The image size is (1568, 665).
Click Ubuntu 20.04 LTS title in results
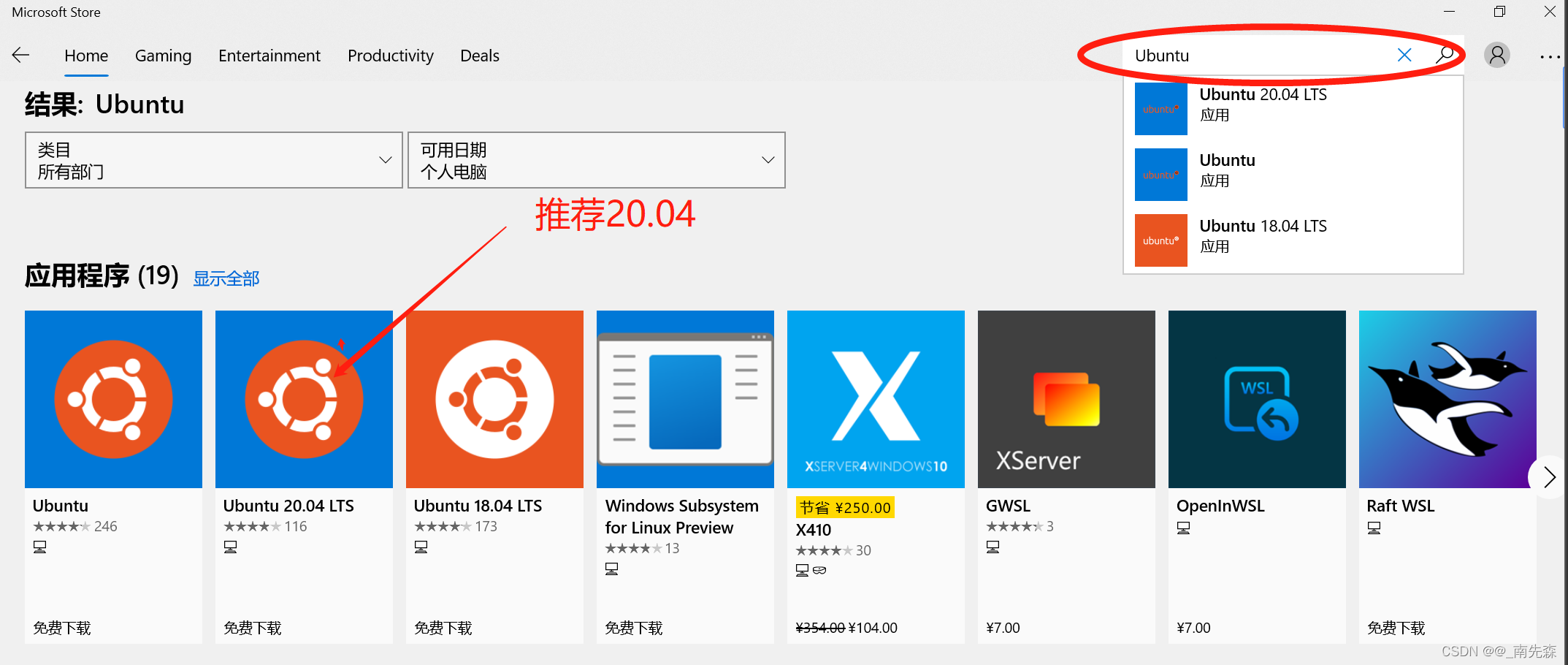click(x=288, y=506)
